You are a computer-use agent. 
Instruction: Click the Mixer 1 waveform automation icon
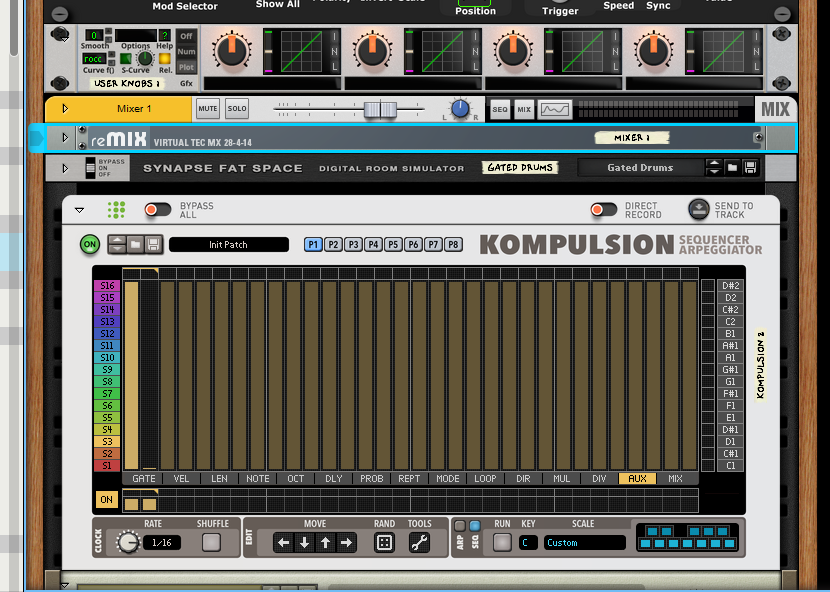pos(555,110)
